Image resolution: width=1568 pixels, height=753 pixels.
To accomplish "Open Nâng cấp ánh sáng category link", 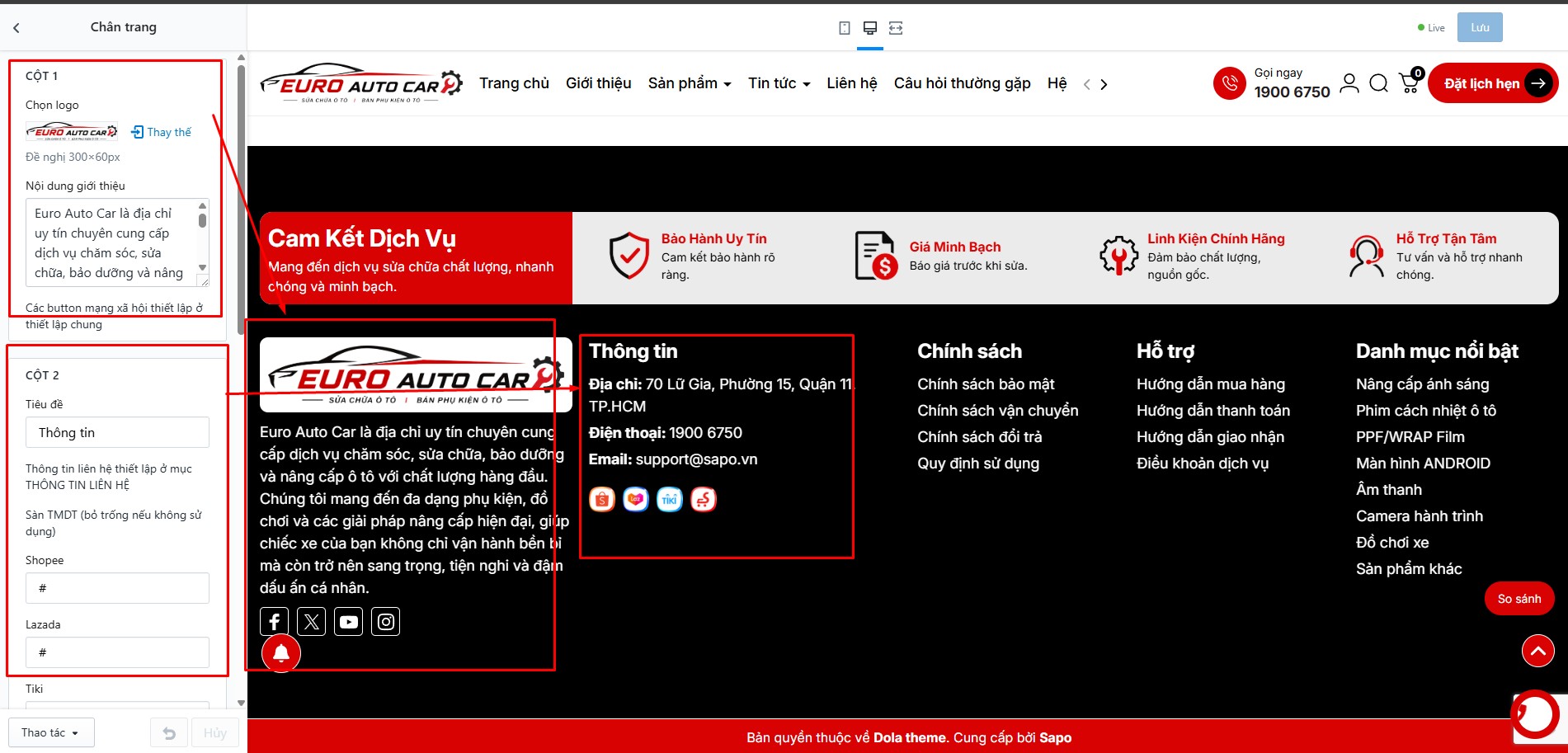I will coord(1423,384).
